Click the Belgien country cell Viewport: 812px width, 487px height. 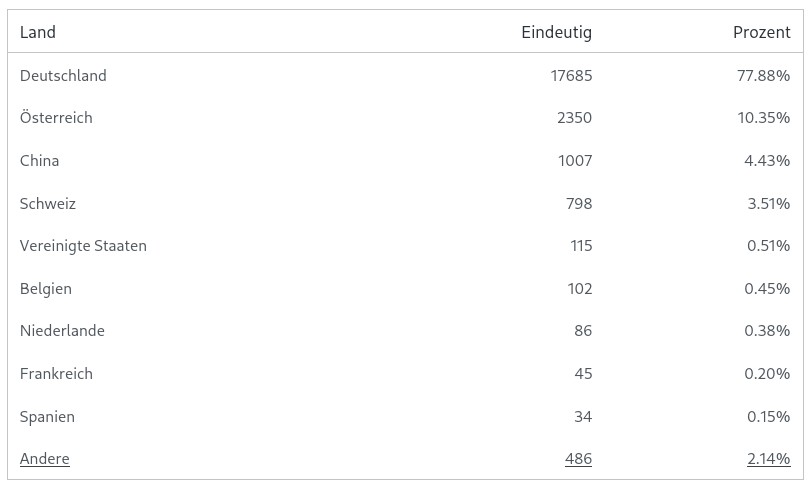tap(45, 288)
